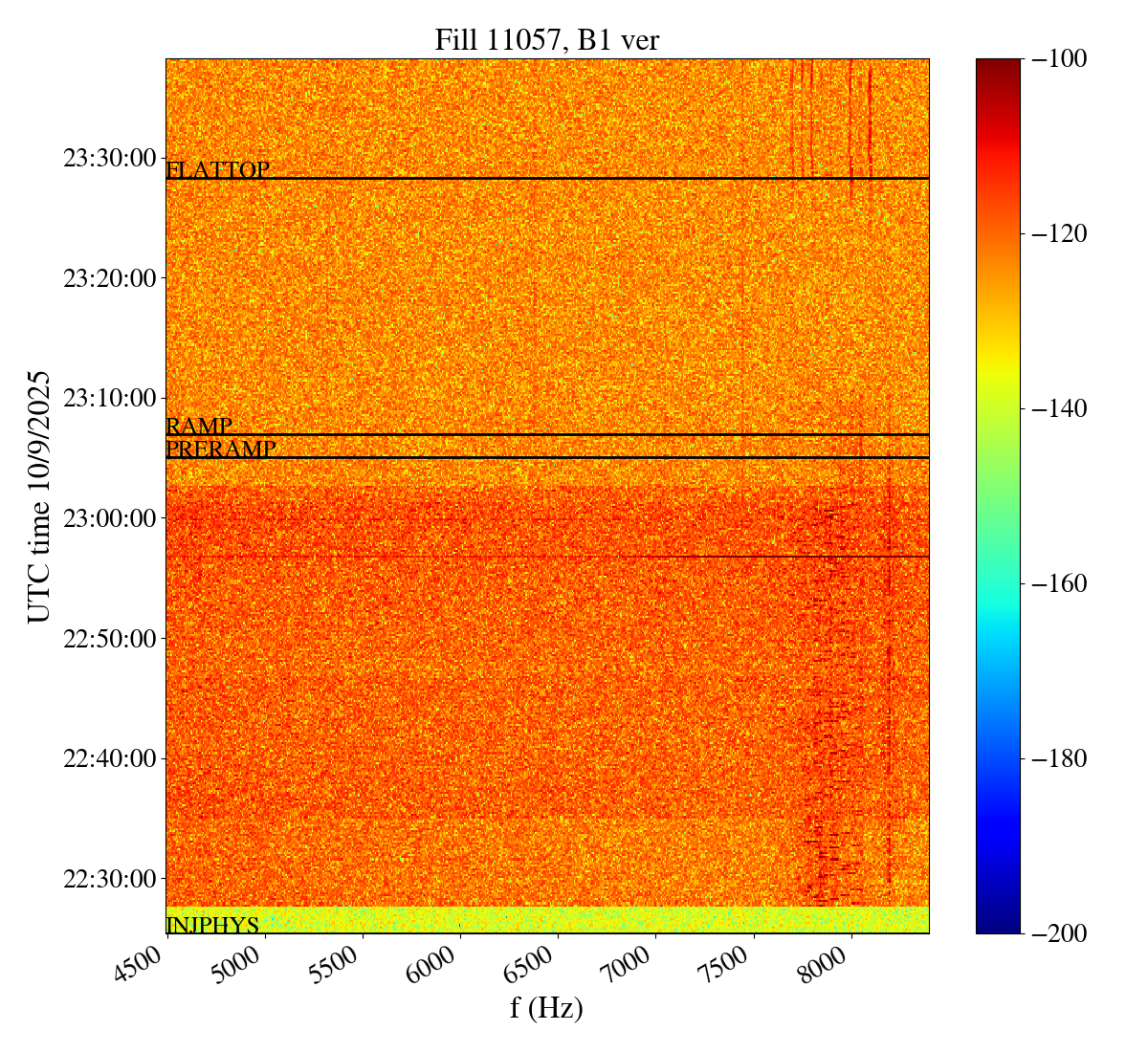Click the PRERAMP marker label
The width and height of the screenshot is (1148, 1052).
pyautogui.click(x=221, y=449)
